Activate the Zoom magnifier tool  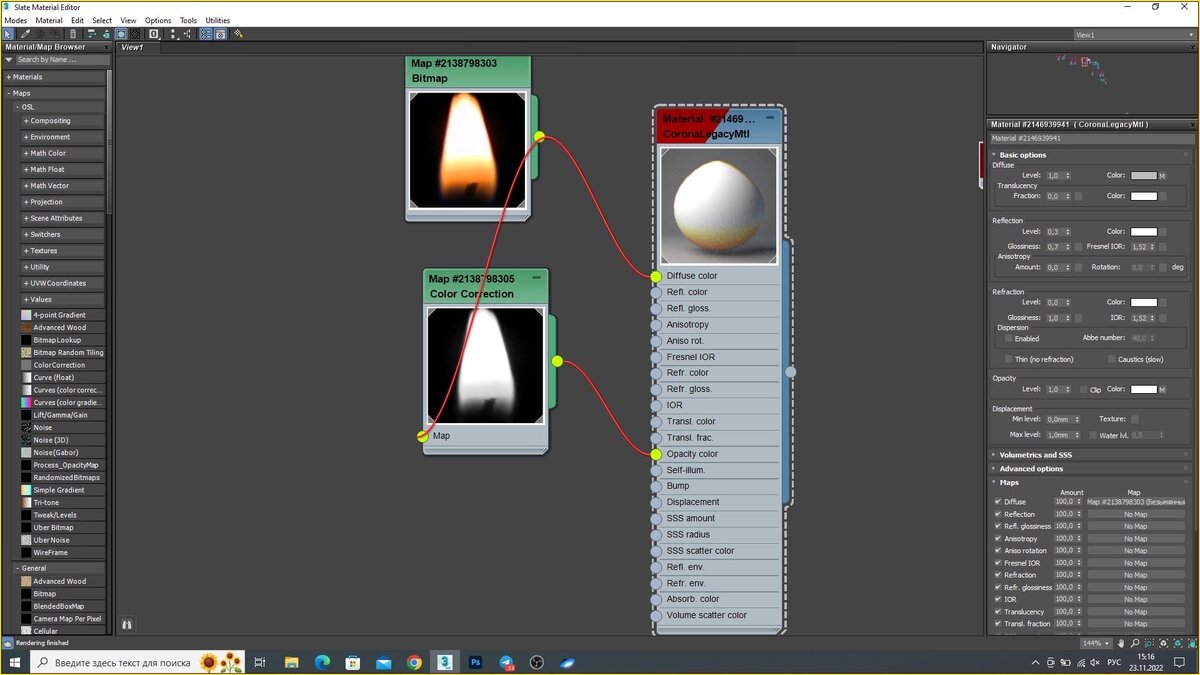click(1135, 643)
